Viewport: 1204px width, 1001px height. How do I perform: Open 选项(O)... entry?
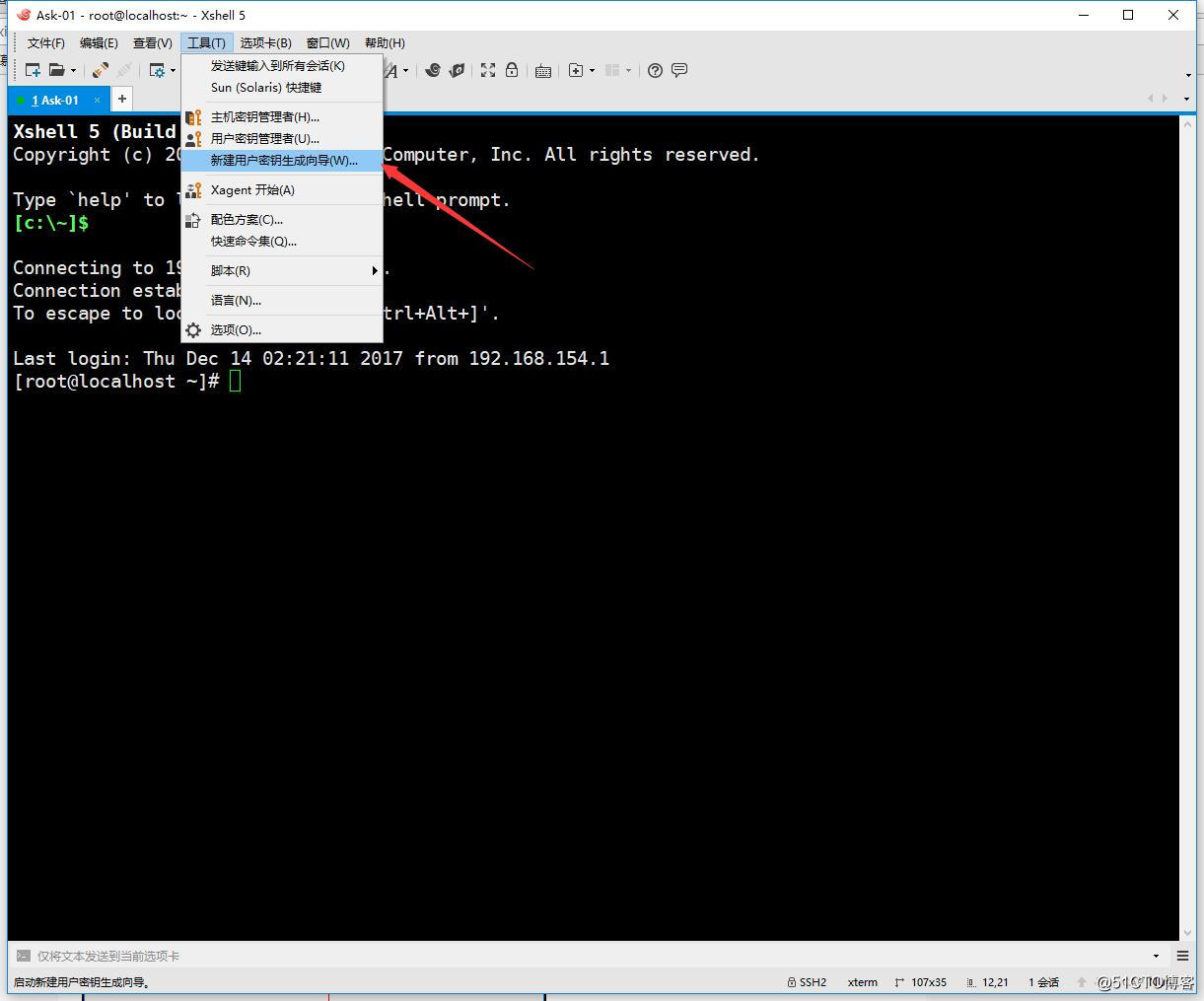point(282,330)
